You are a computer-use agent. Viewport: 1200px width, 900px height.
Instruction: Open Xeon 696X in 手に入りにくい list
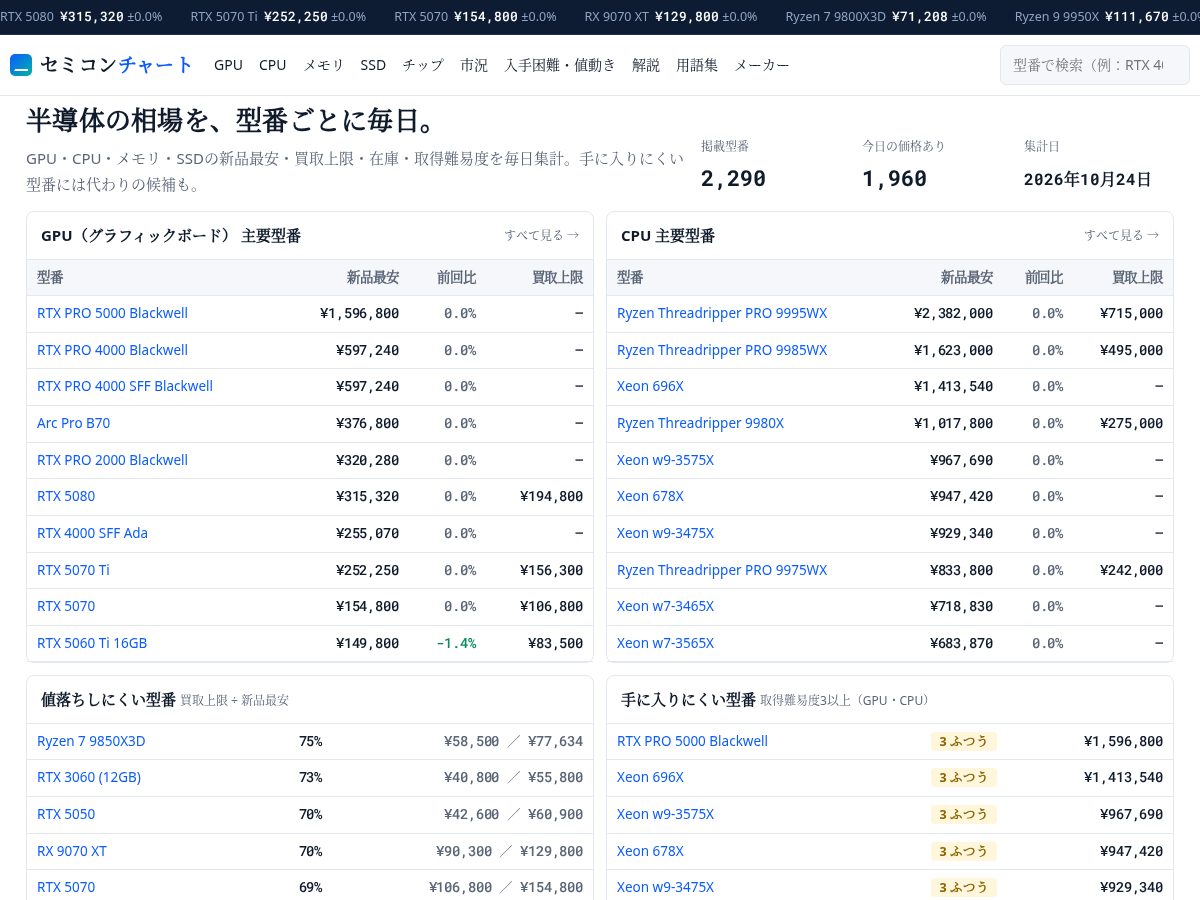[x=650, y=777]
